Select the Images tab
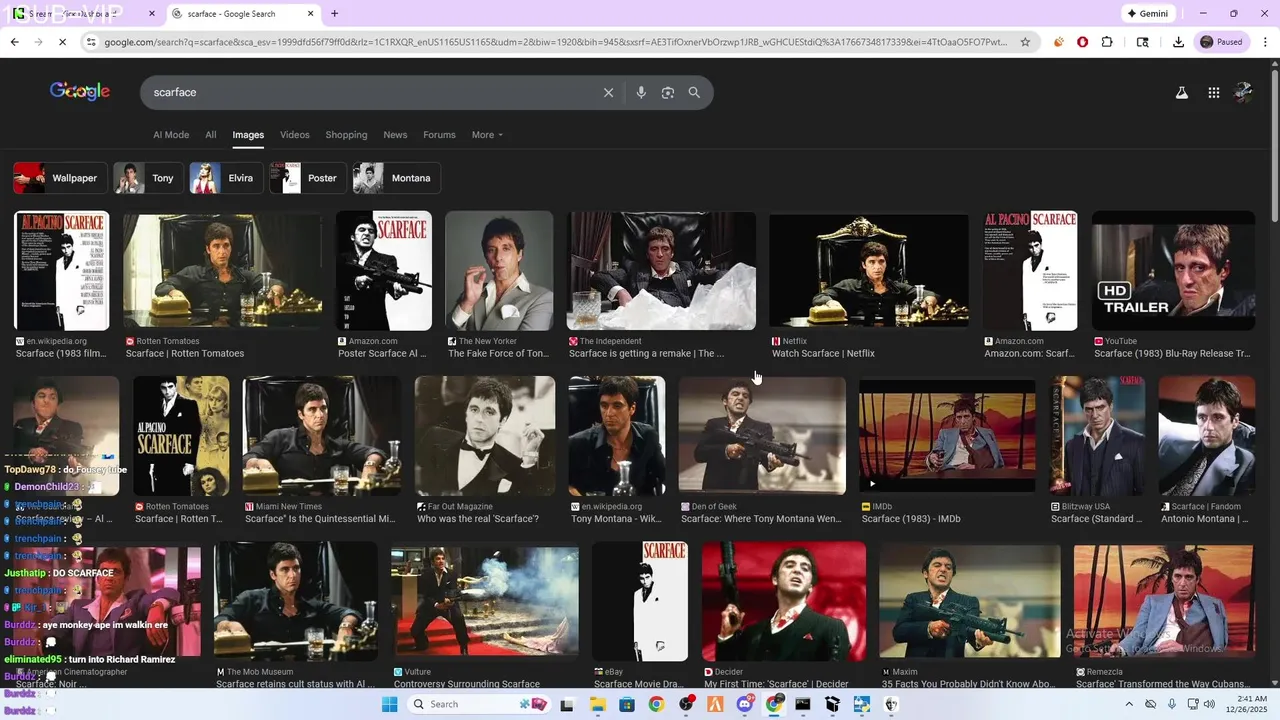This screenshot has height=720, width=1280. pos(248,135)
